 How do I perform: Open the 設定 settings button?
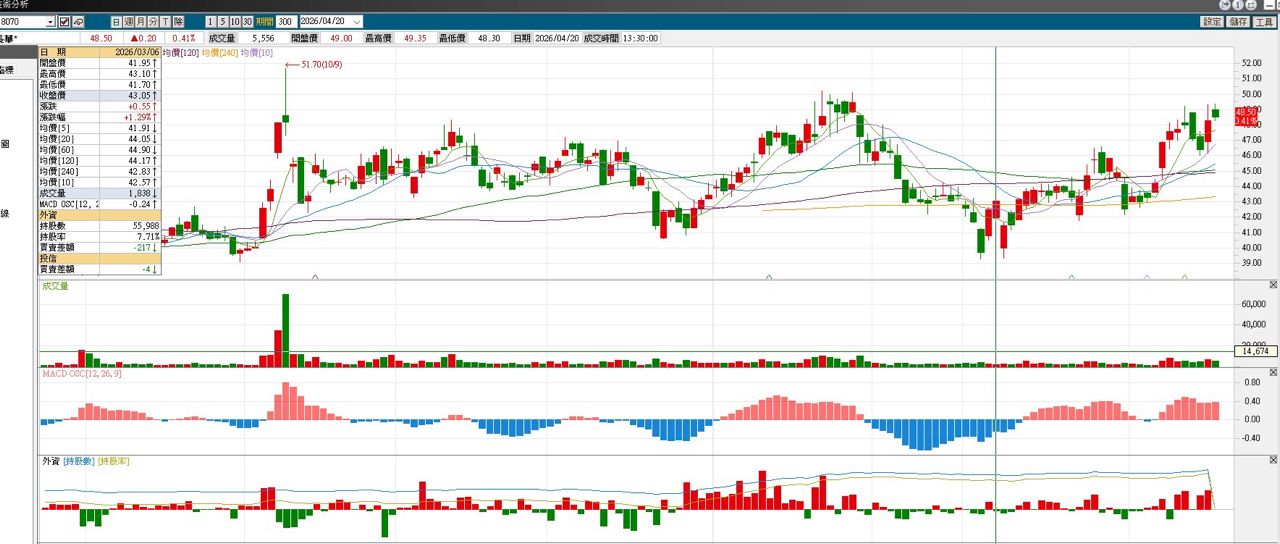point(1212,21)
